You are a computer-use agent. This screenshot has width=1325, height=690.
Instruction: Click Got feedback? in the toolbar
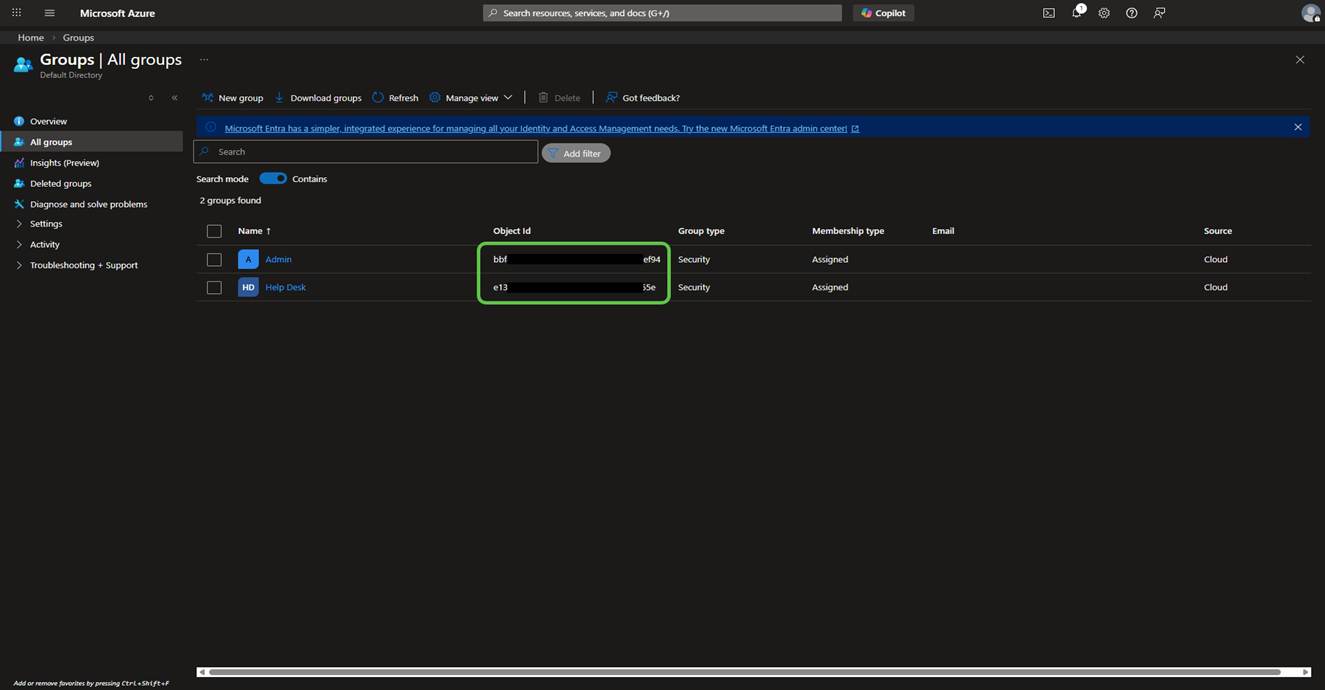[x=642, y=98]
